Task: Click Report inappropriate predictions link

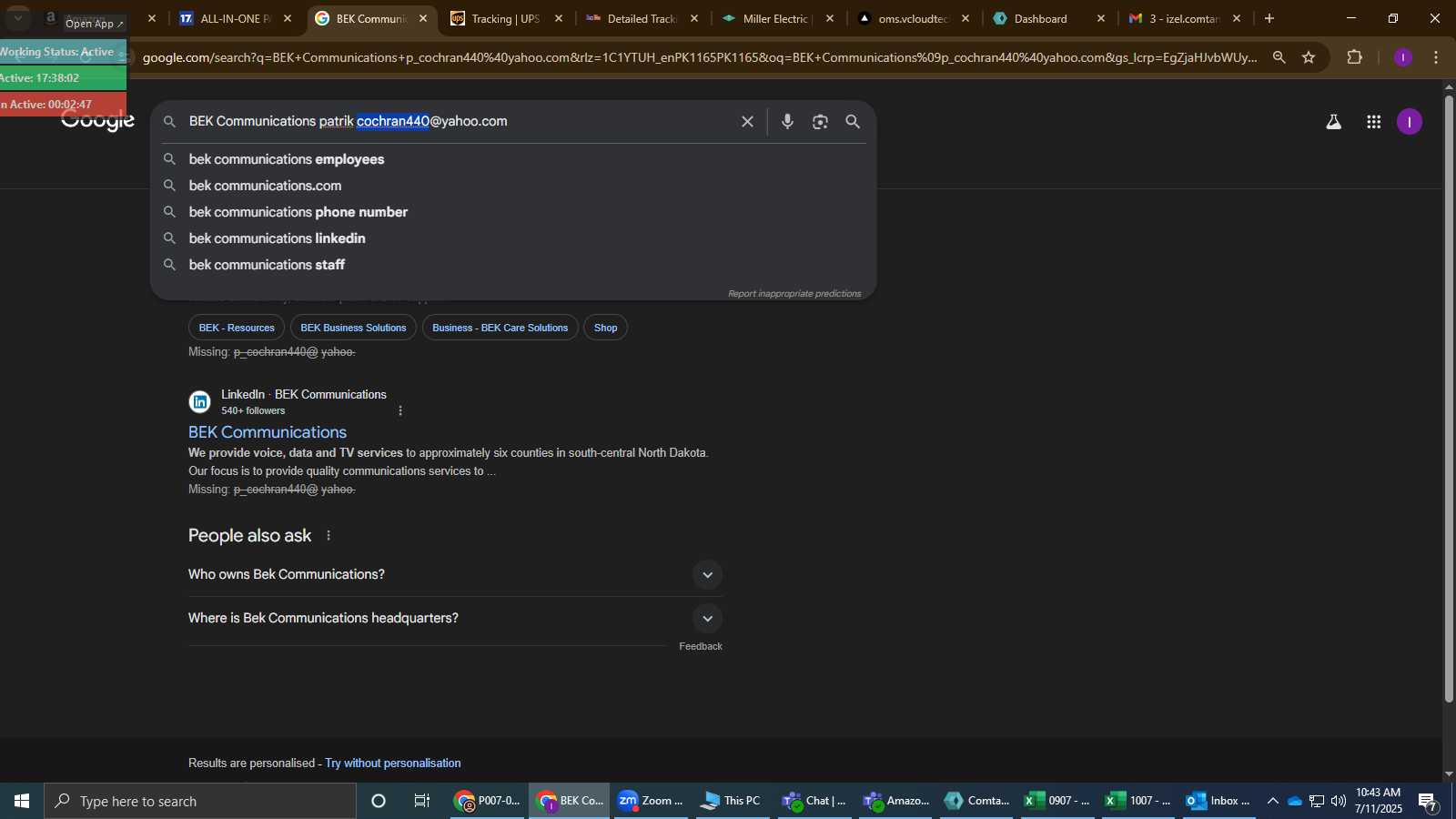Action: coord(794,293)
